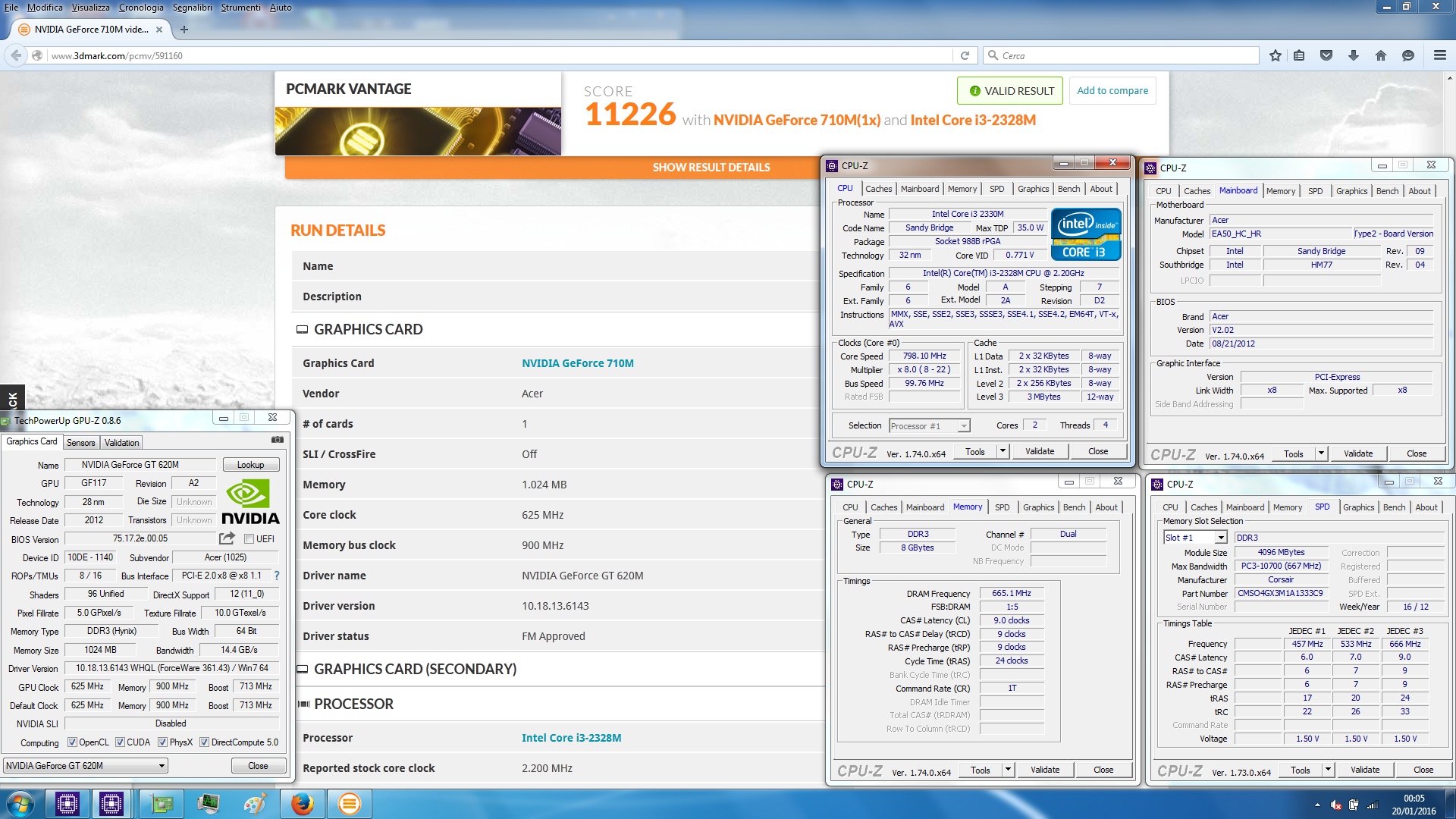
Task: Click the VALID RESULT button
Action: pyautogui.click(x=1010, y=90)
